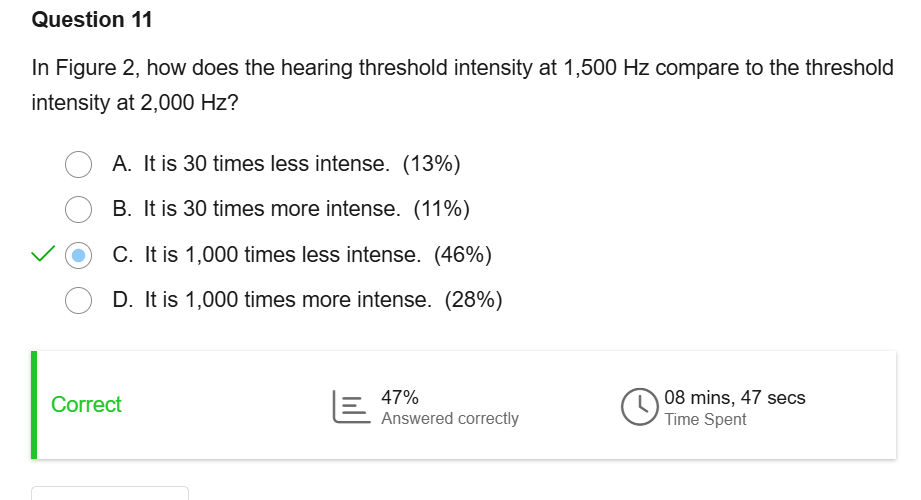Click the '(46%)' percentage beside option C
Image resolution: width=921 pixels, height=500 pixels.
(463, 255)
